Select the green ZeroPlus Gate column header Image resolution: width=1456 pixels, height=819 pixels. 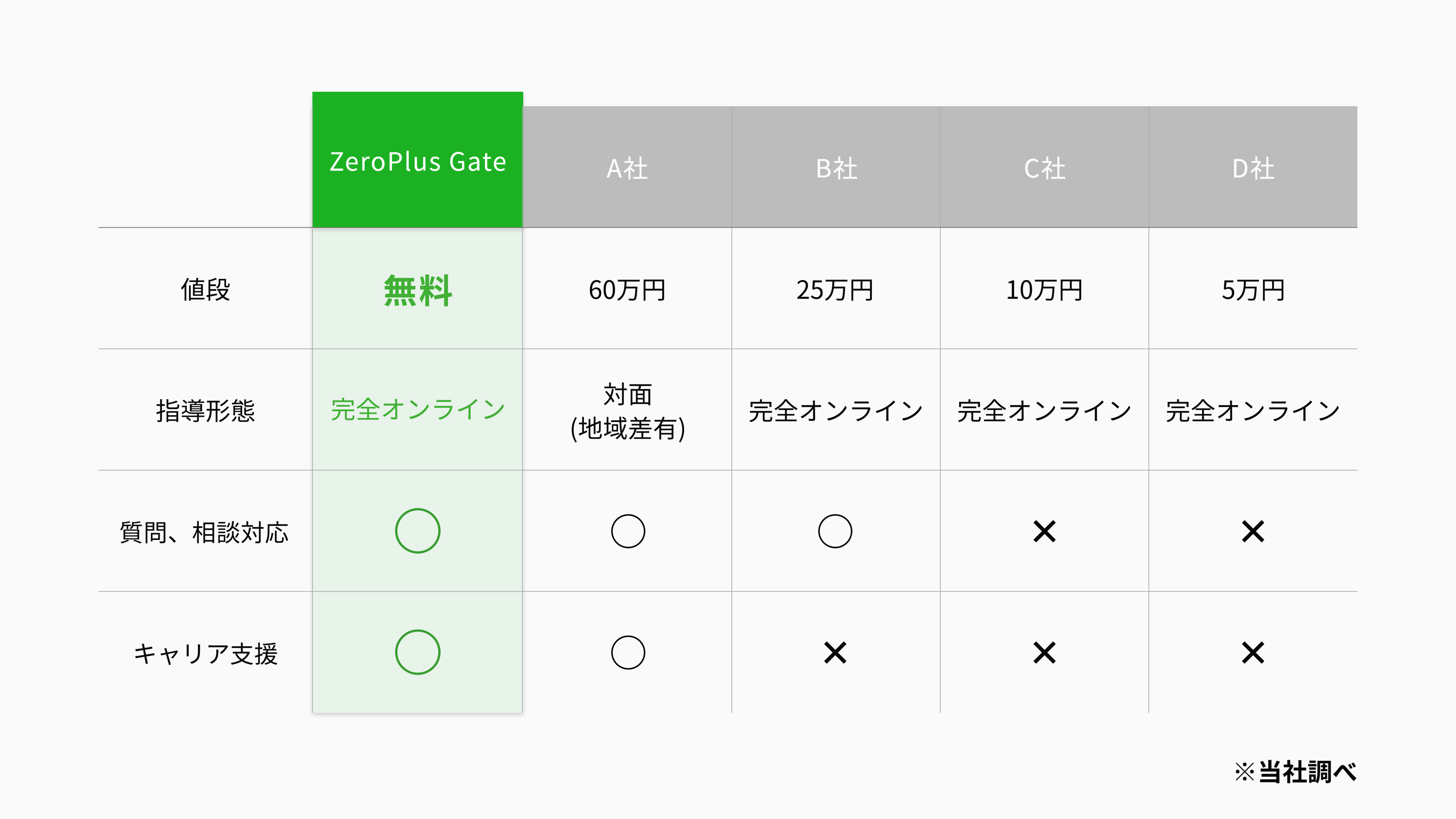coord(417,161)
